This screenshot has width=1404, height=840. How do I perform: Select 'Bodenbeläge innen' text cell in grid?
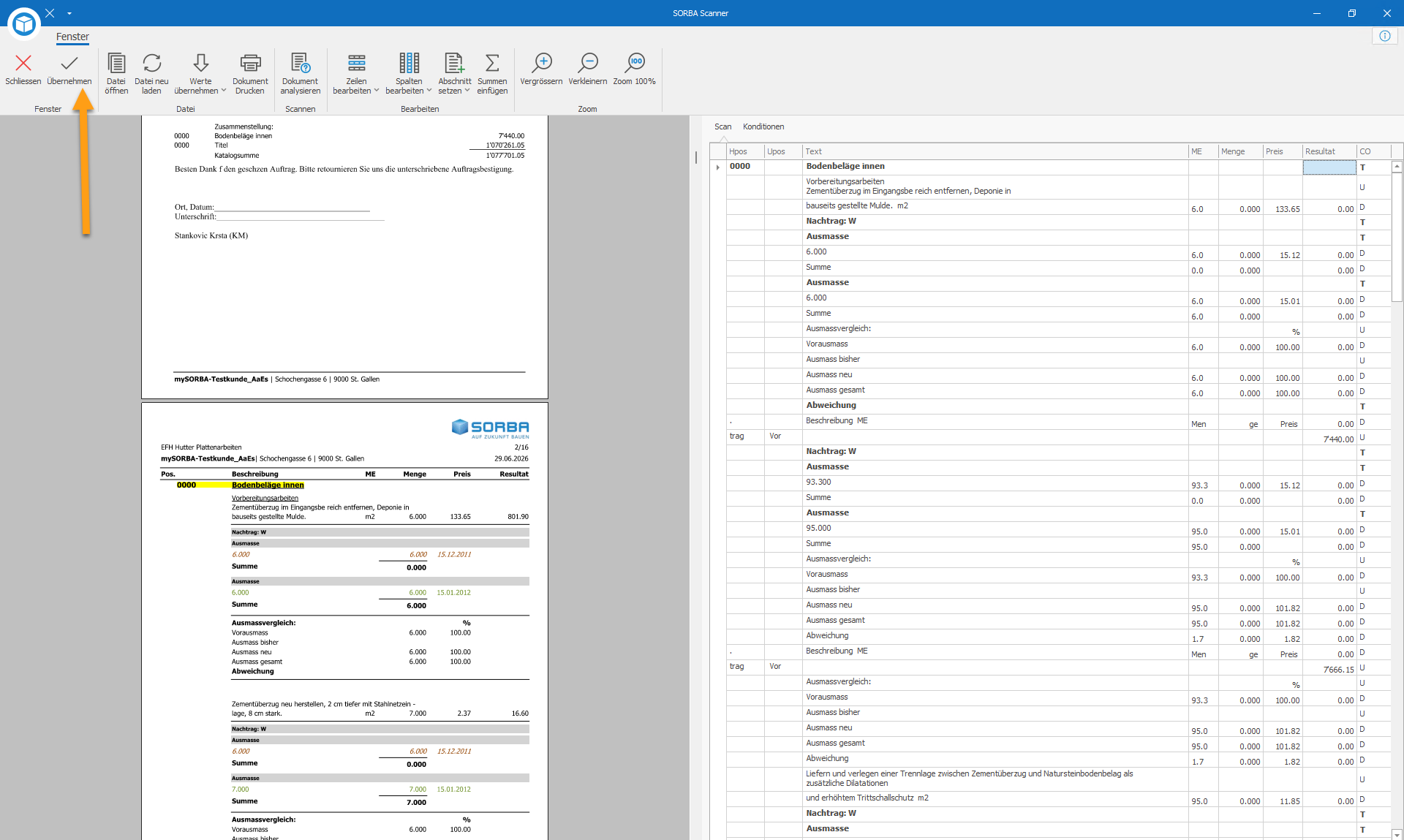(x=995, y=167)
